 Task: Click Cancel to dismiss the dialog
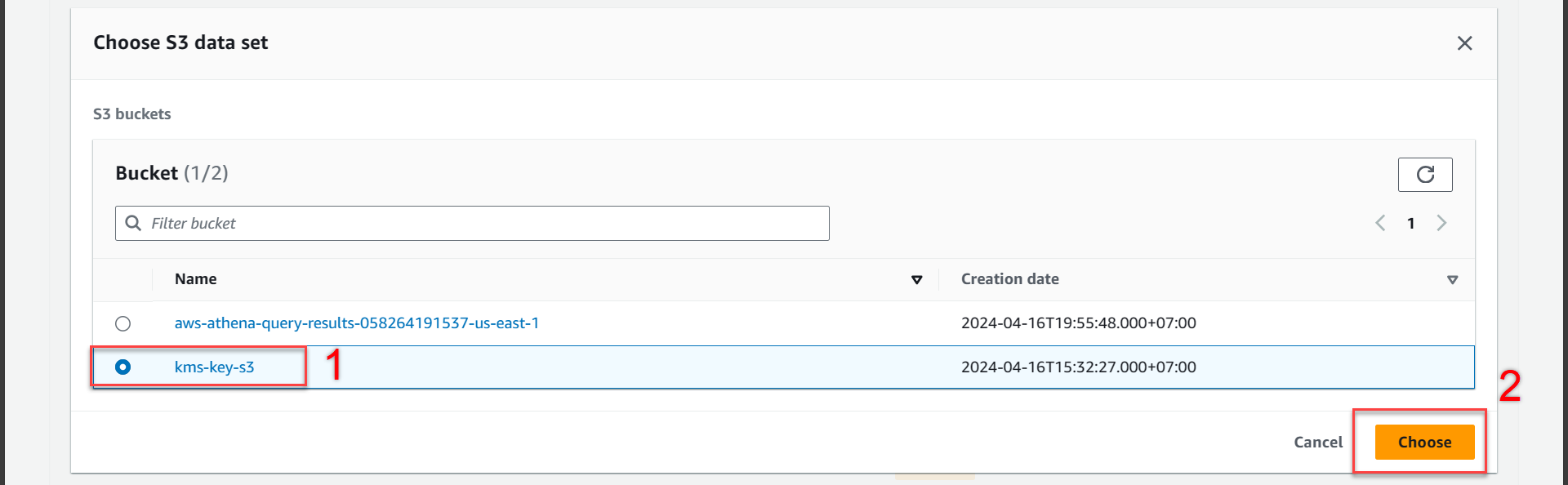(x=1317, y=442)
